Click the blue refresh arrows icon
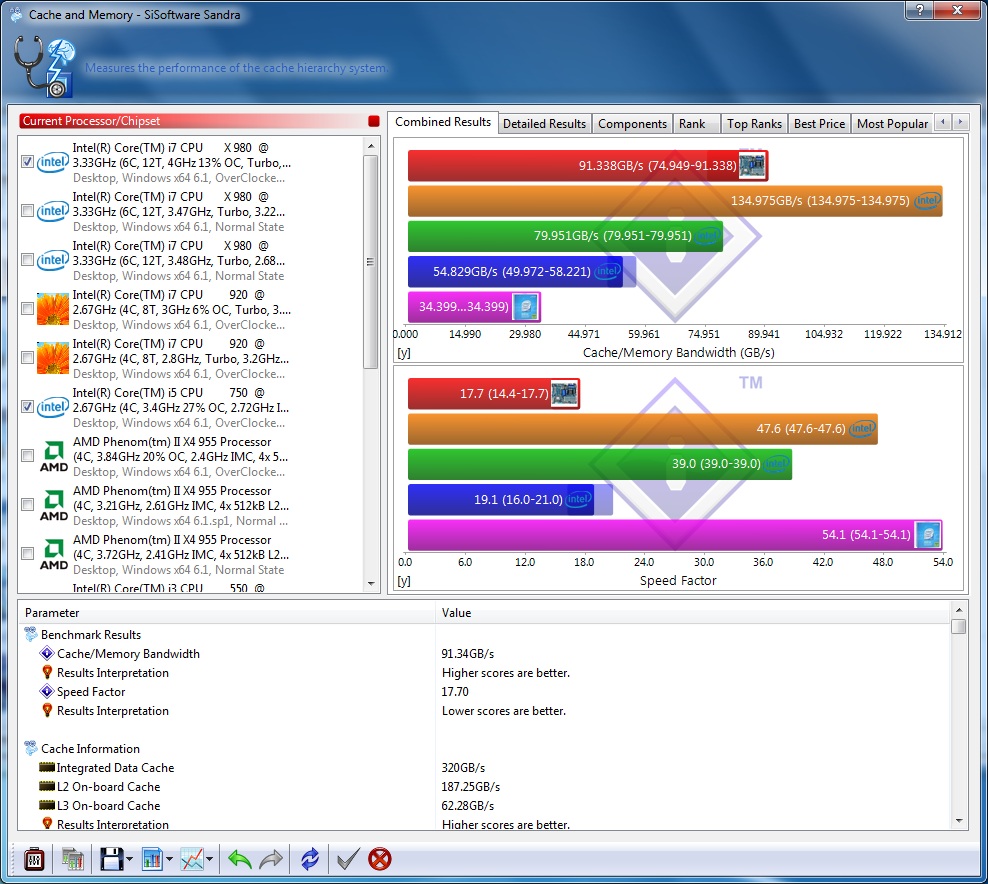The width and height of the screenshot is (988, 884). tap(310, 859)
